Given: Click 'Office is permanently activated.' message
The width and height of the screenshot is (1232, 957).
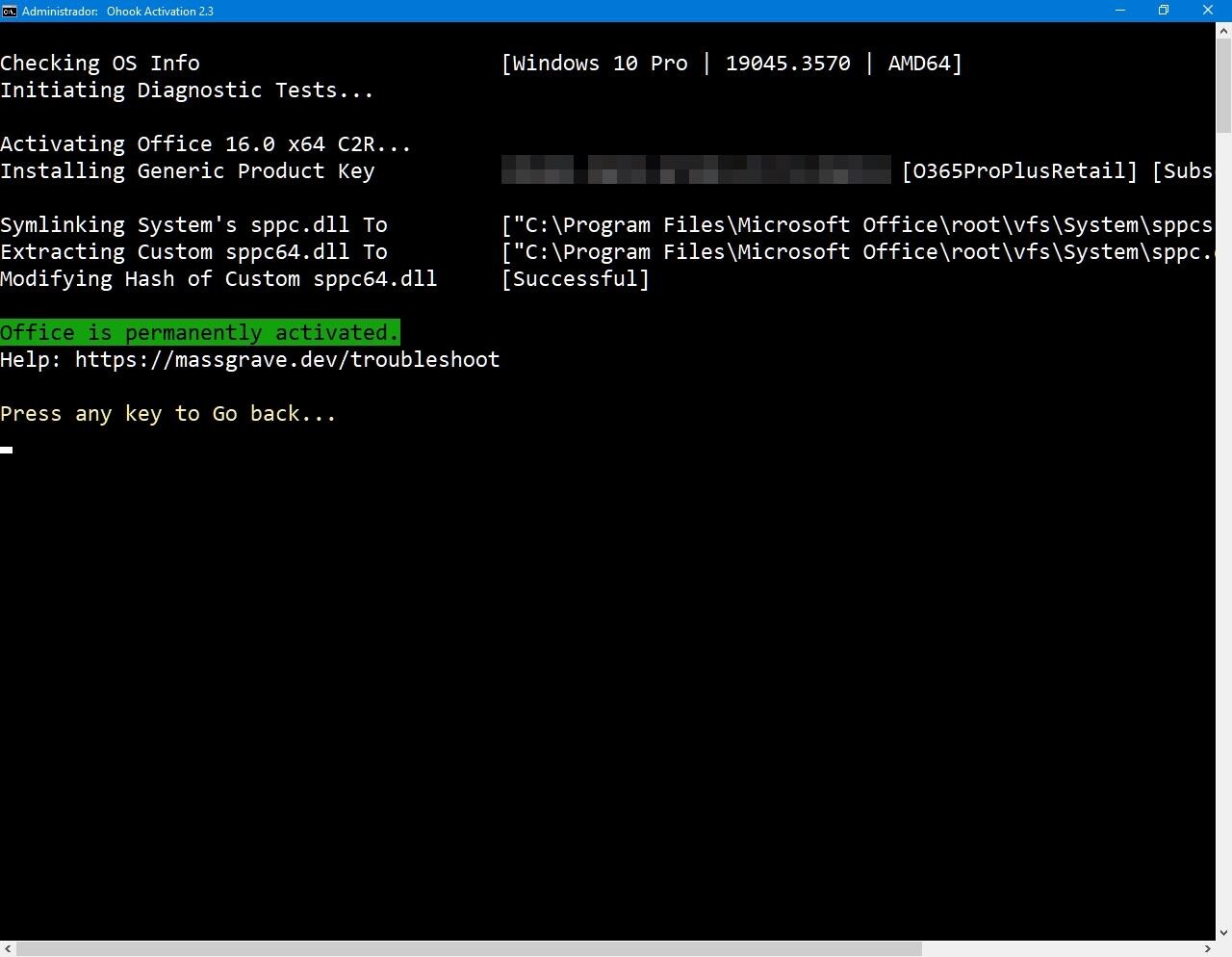Looking at the screenshot, I should 199,332.
